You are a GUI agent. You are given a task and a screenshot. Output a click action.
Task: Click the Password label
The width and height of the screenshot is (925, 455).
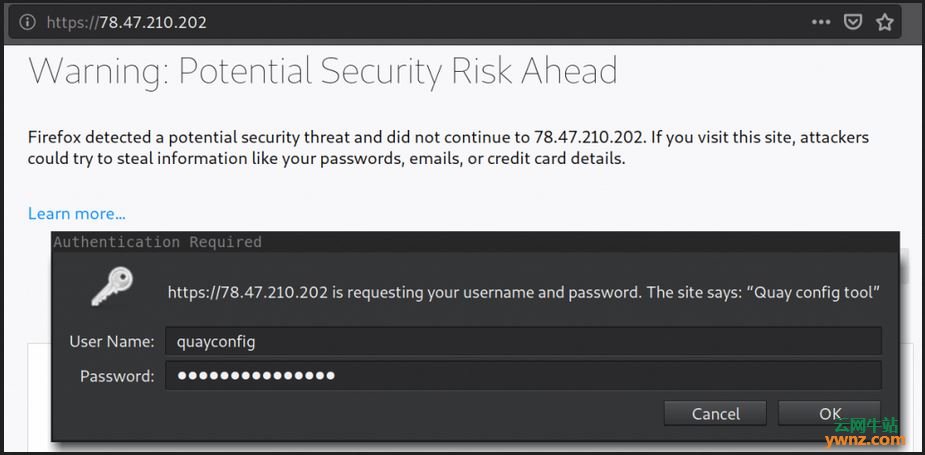click(117, 376)
